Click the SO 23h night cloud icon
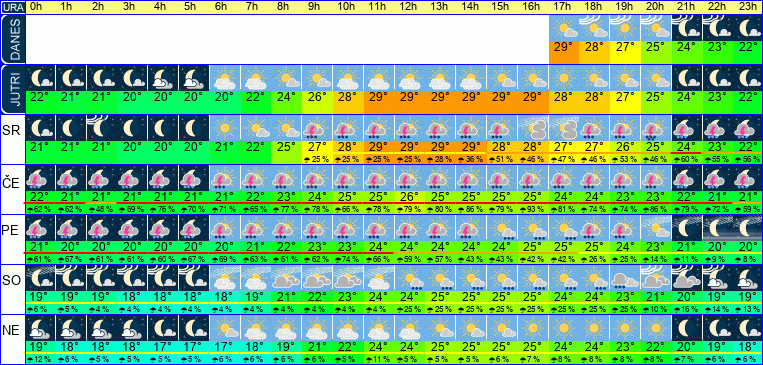The height and width of the screenshot is (365, 763). coord(748,278)
